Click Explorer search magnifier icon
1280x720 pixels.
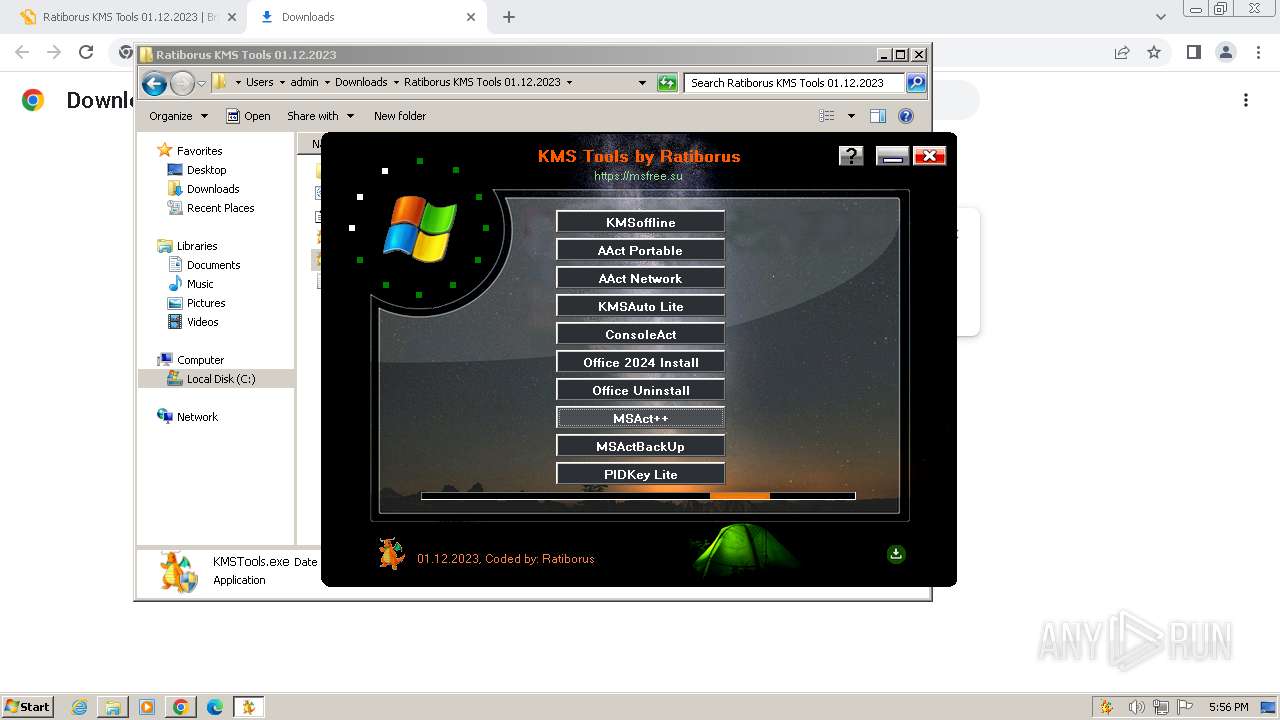click(x=915, y=83)
